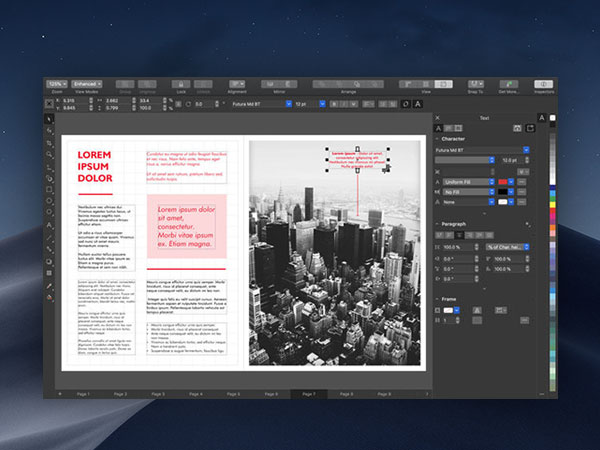The height and width of the screenshot is (450, 600).
Task: Pick yellow from the color palette strip
Action: (x=553, y=205)
